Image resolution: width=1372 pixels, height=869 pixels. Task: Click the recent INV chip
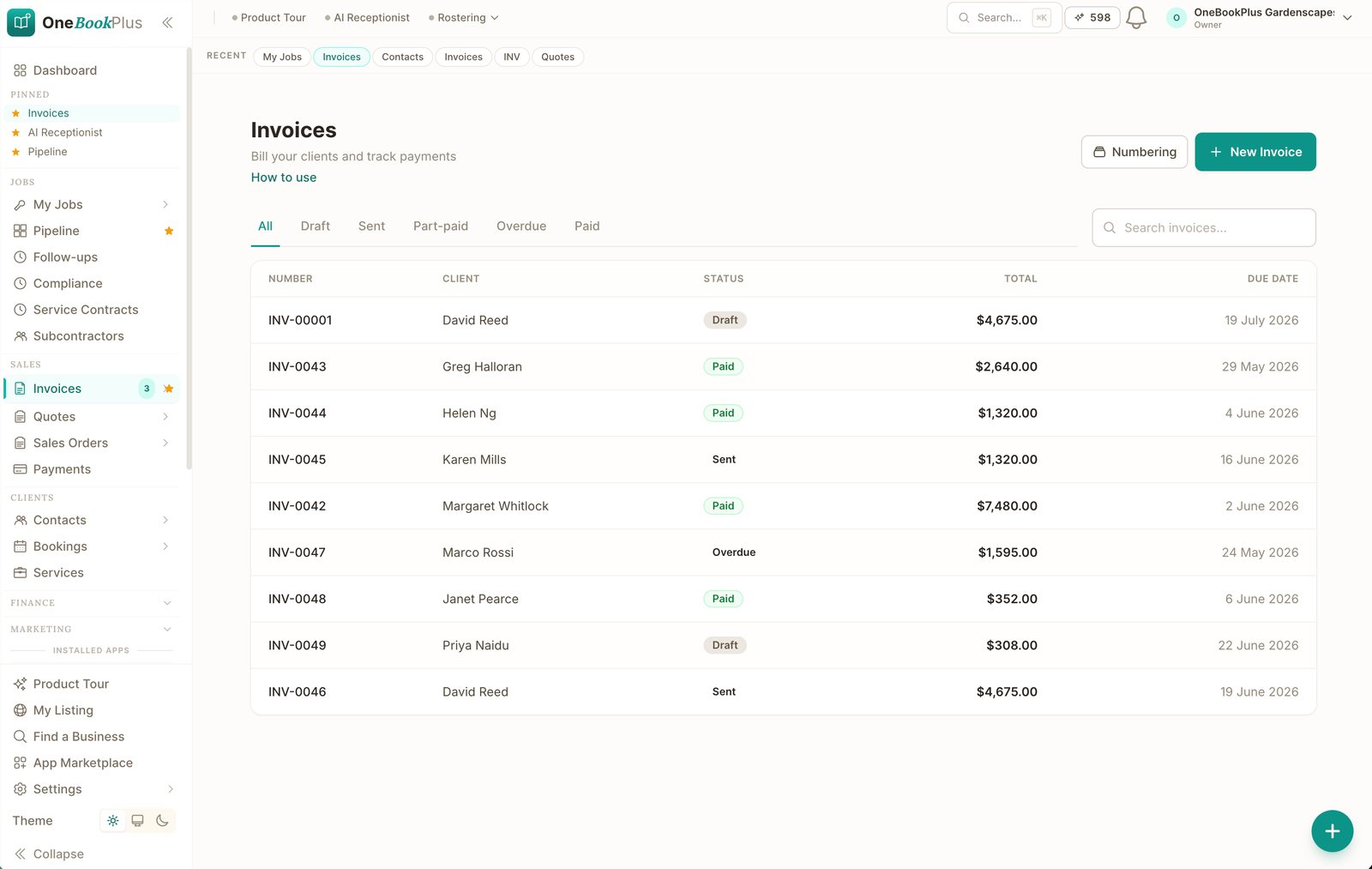512,57
